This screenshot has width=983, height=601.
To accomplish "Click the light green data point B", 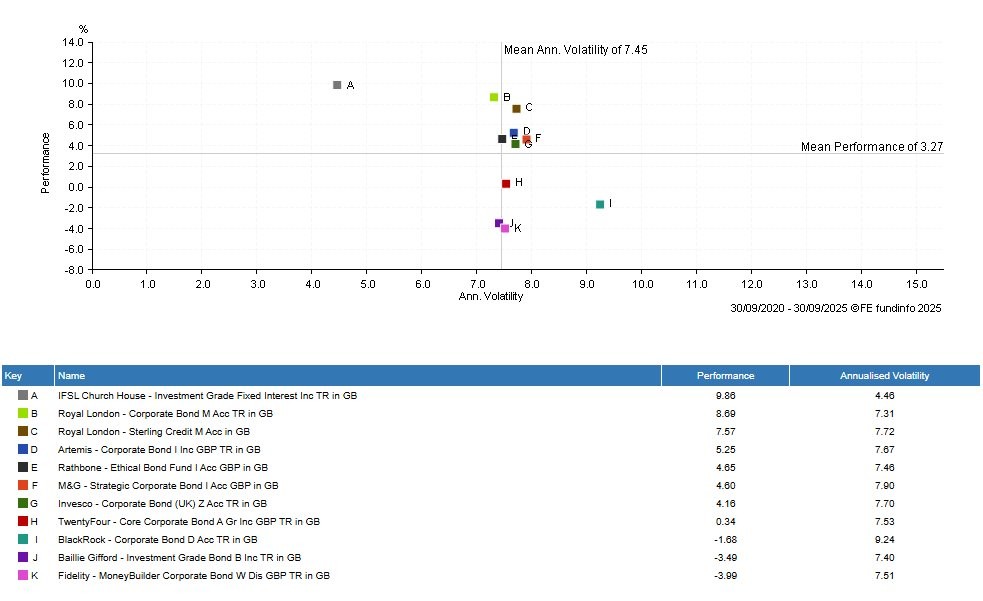I will click(x=494, y=97).
